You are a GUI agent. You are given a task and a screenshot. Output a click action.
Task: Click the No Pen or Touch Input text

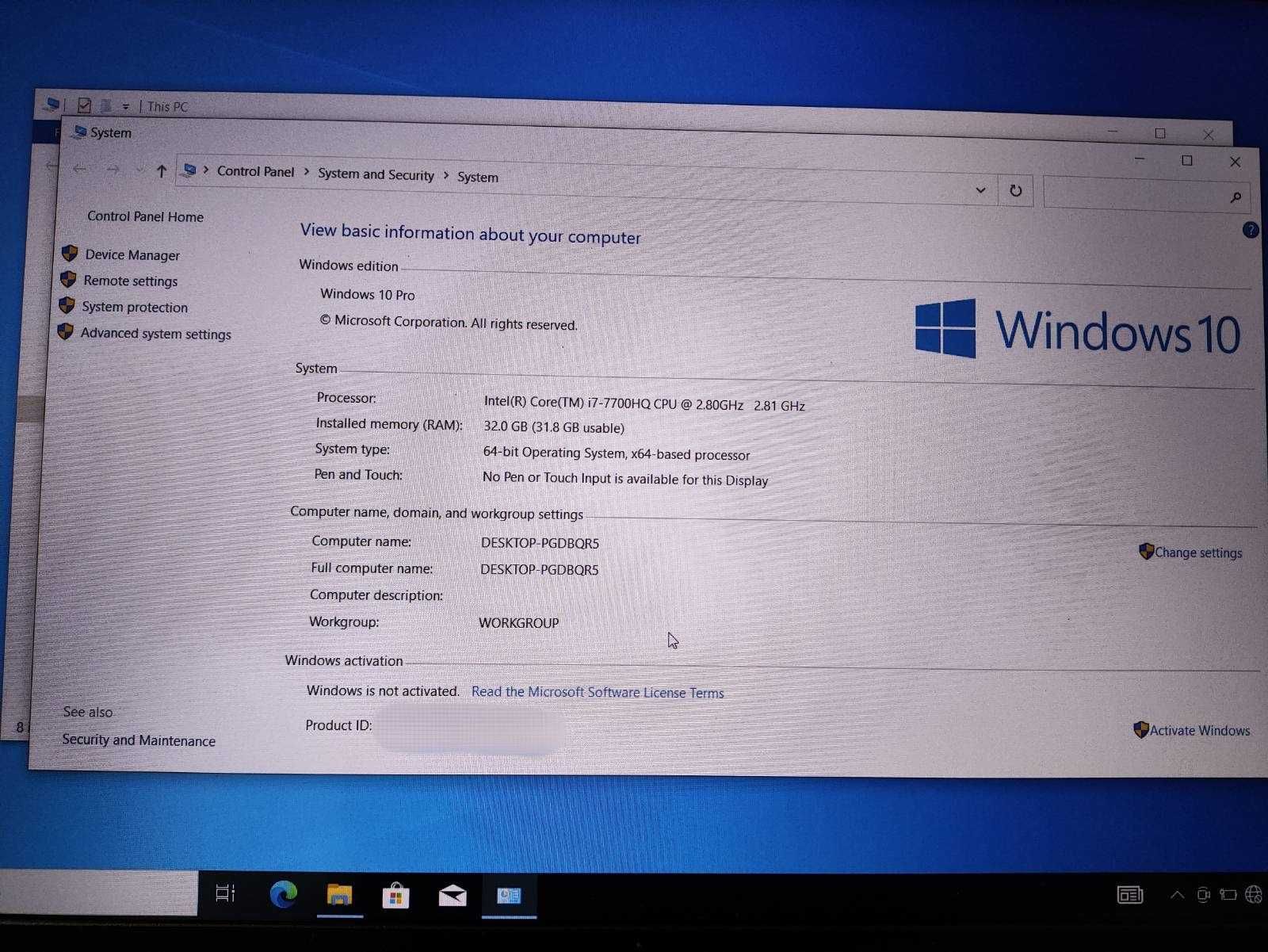click(x=625, y=479)
